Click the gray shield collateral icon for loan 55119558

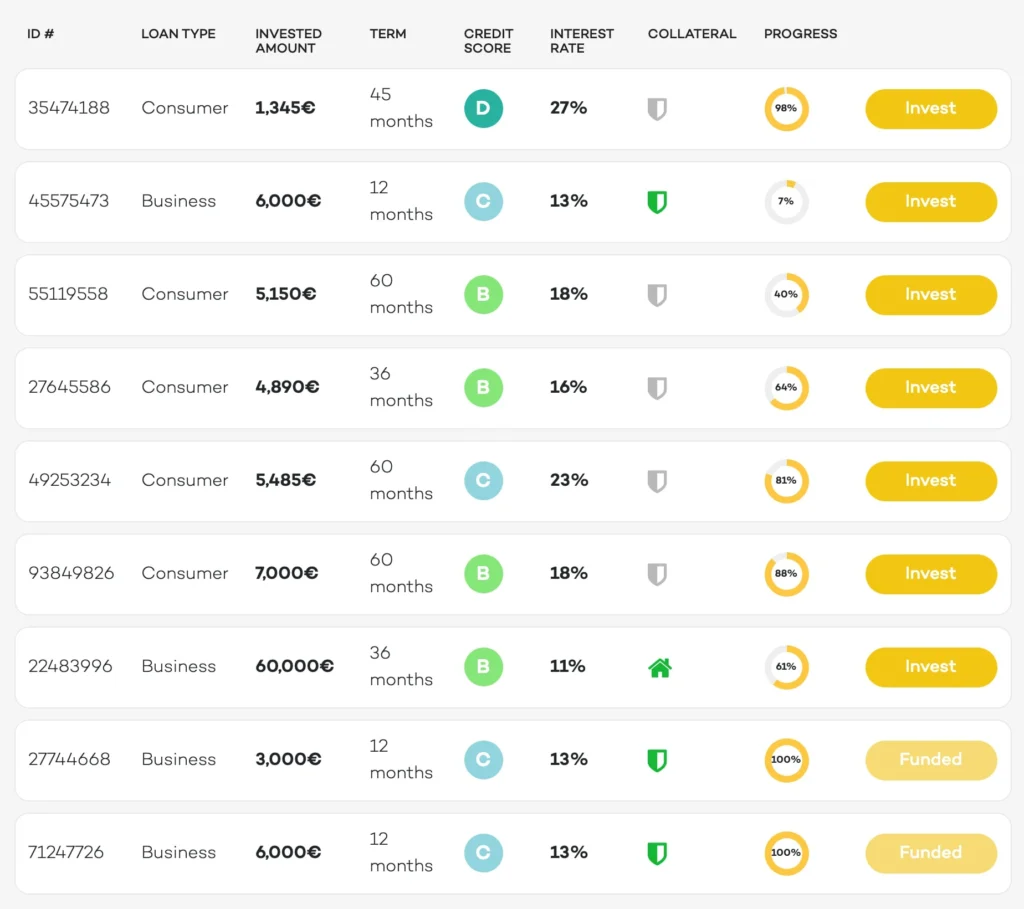click(x=657, y=295)
